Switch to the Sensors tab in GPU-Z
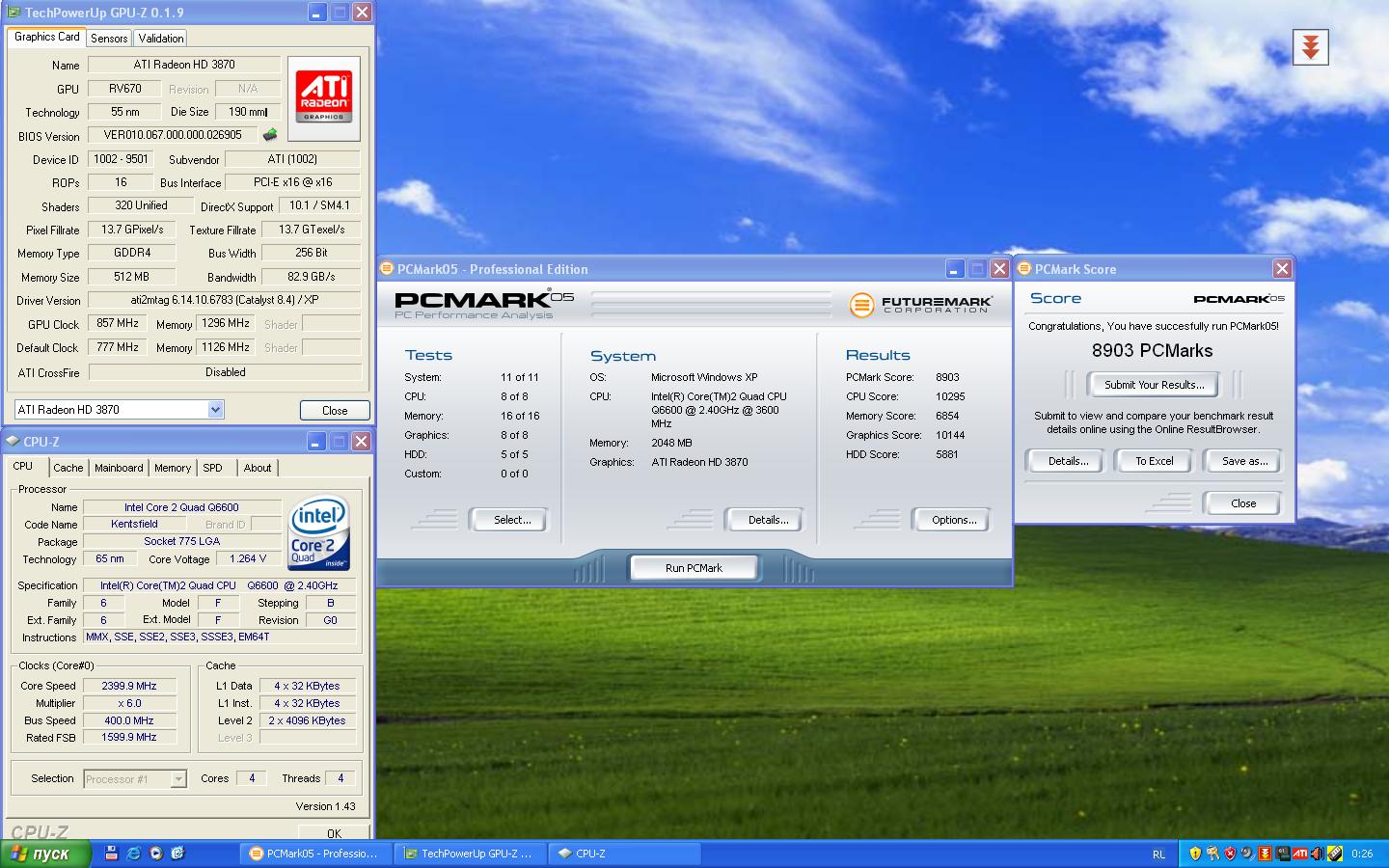 109,39
